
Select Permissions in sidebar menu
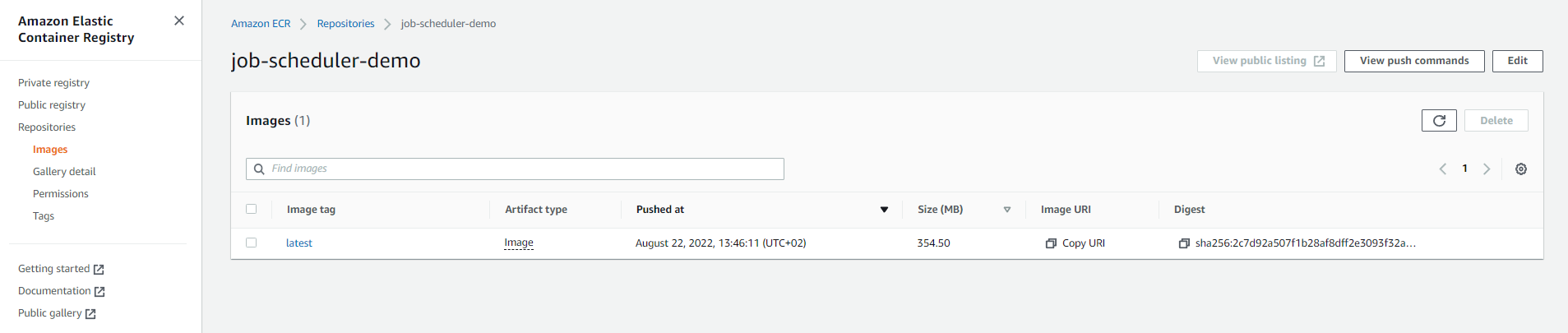[61, 194]
